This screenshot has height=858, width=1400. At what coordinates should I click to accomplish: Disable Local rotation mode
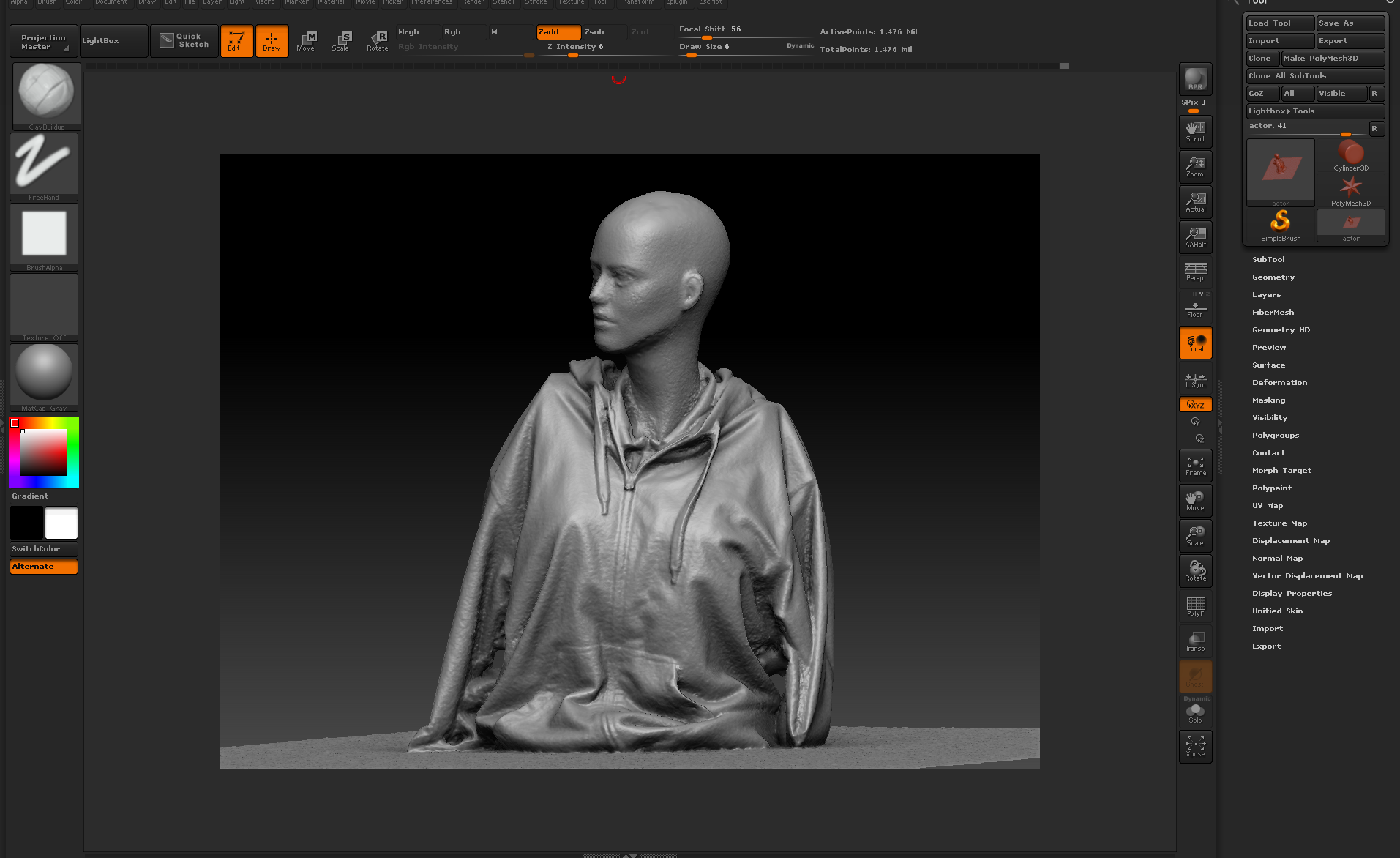click(x=1195, y=343)
